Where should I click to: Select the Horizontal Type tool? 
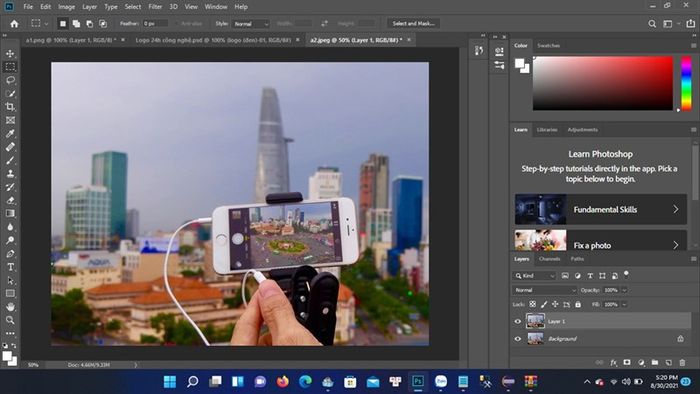click(10, 267)
